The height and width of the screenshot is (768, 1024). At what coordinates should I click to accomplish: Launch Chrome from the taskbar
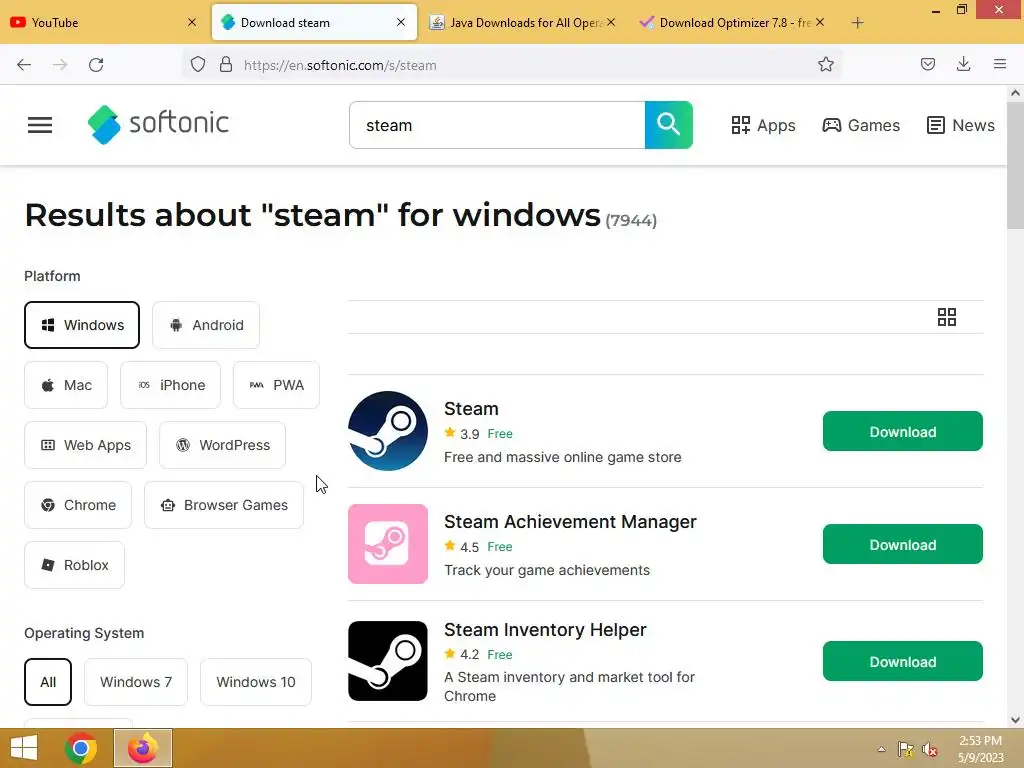[x=81, y=748]
